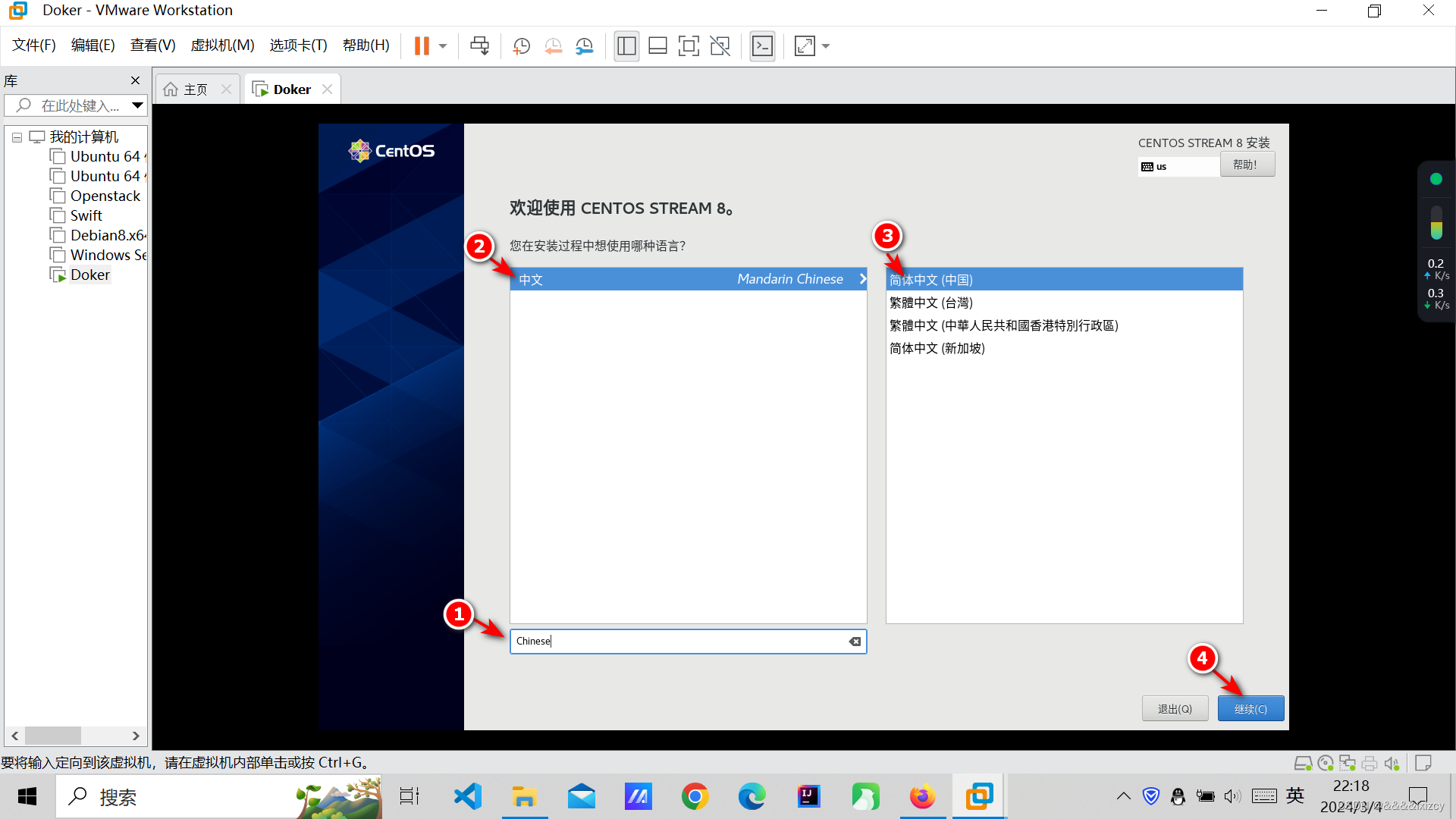The image size is (1456, 819).
Task: Toggle unity mode button
Action: pos(720,46)
